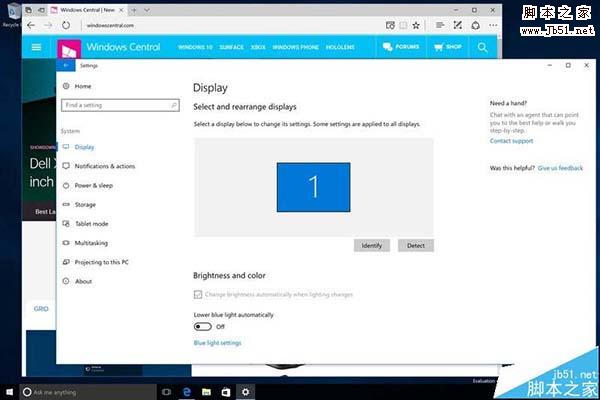Open the Home settings page
The width and height of the screenshot is (600, 400).
click(x=82, y=87)
